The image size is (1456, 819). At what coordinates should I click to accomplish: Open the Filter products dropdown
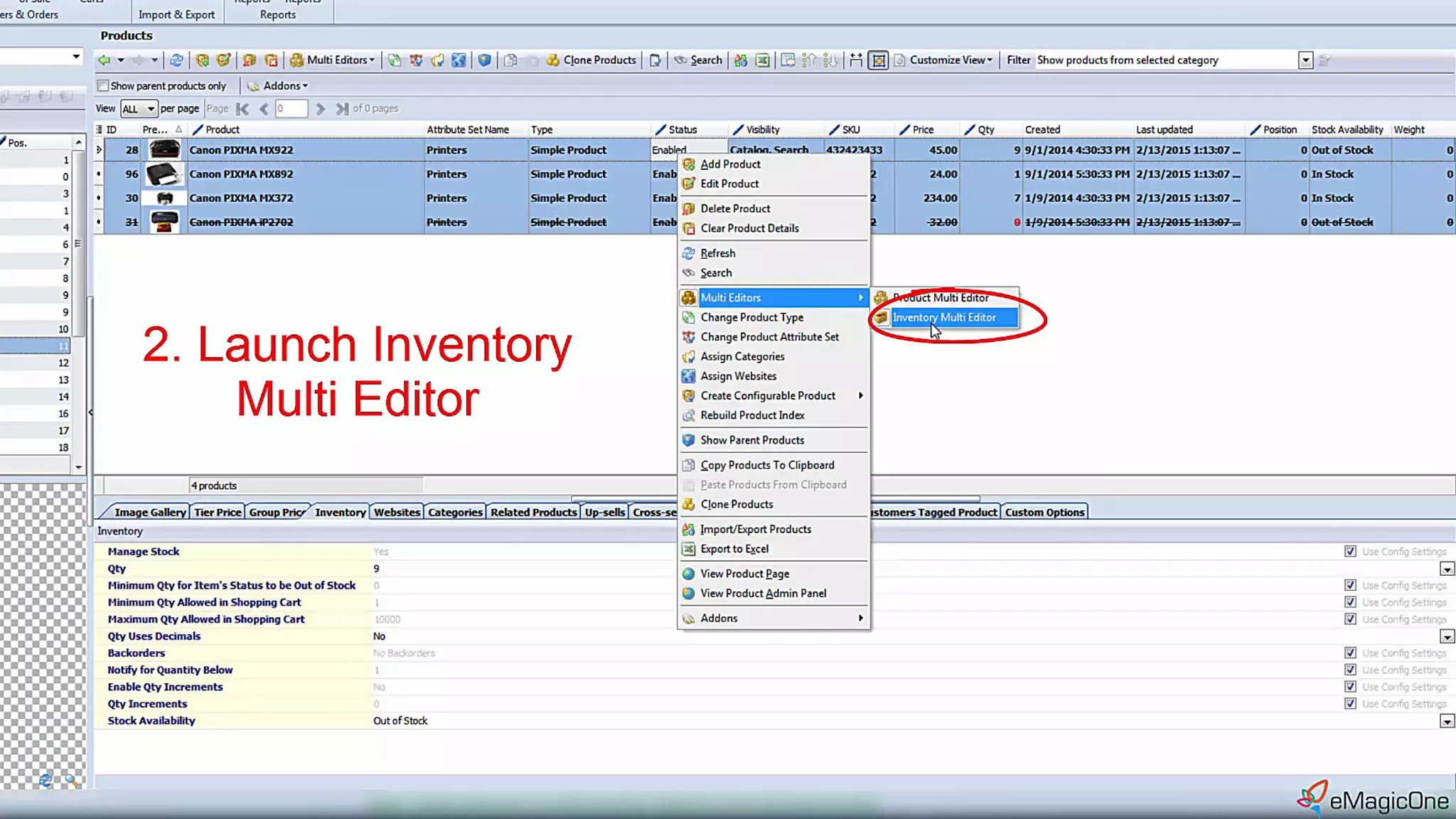(1305, 60)
